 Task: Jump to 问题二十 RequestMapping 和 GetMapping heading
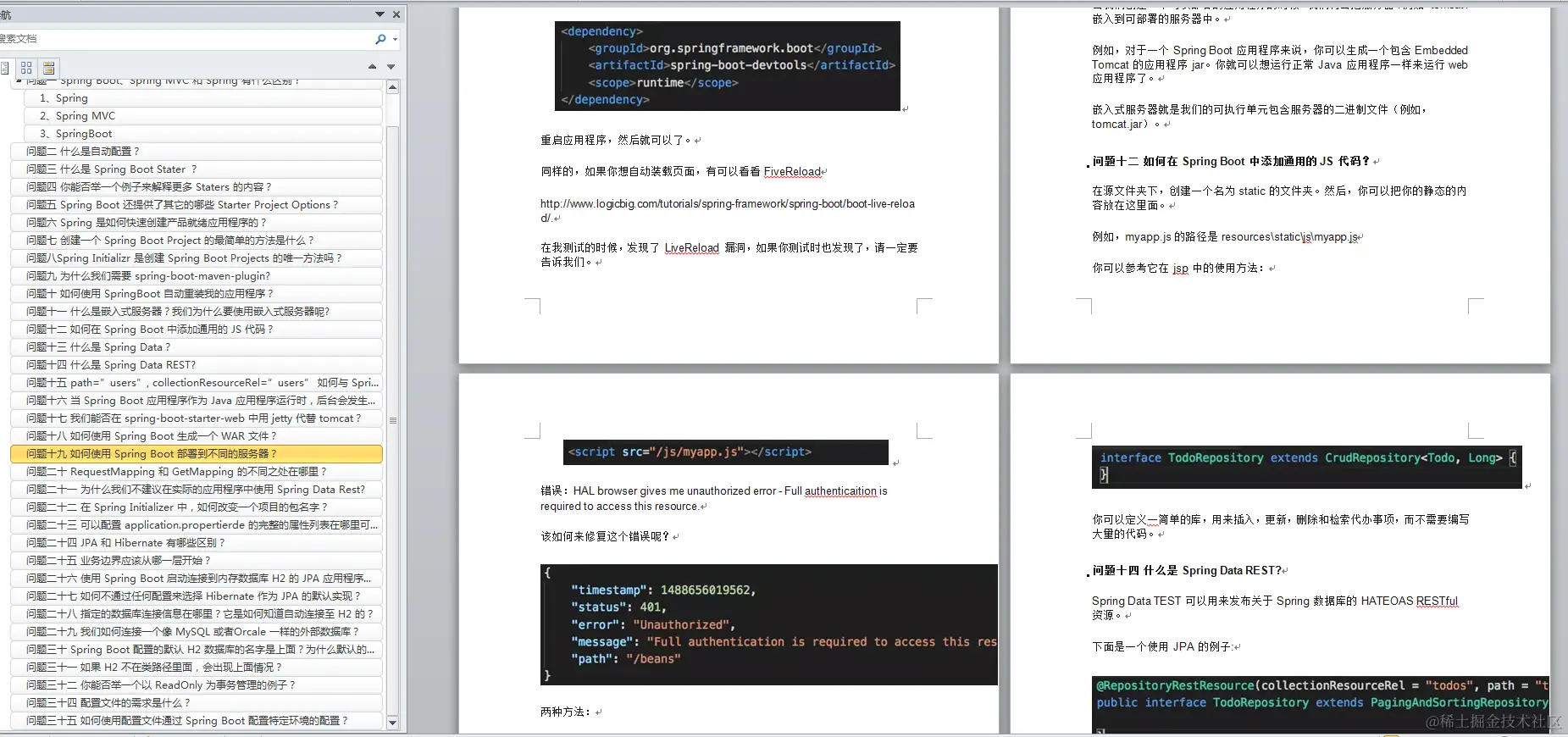pos(197,472)
